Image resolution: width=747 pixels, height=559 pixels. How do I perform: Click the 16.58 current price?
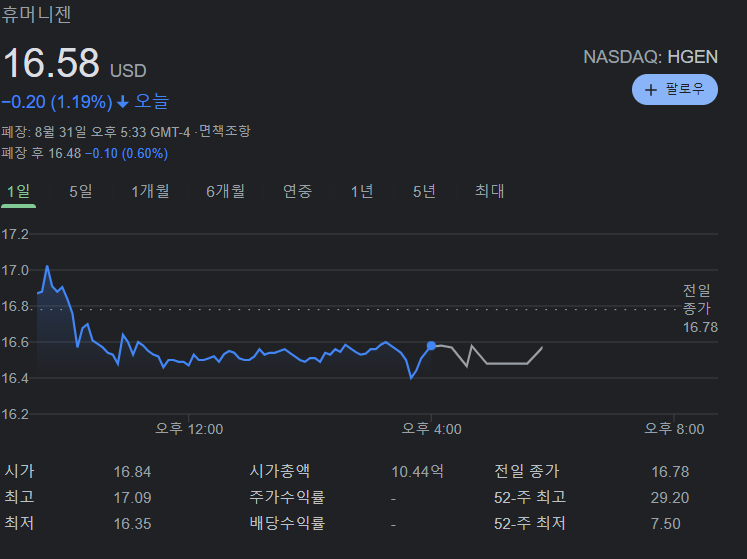[51, 62]
